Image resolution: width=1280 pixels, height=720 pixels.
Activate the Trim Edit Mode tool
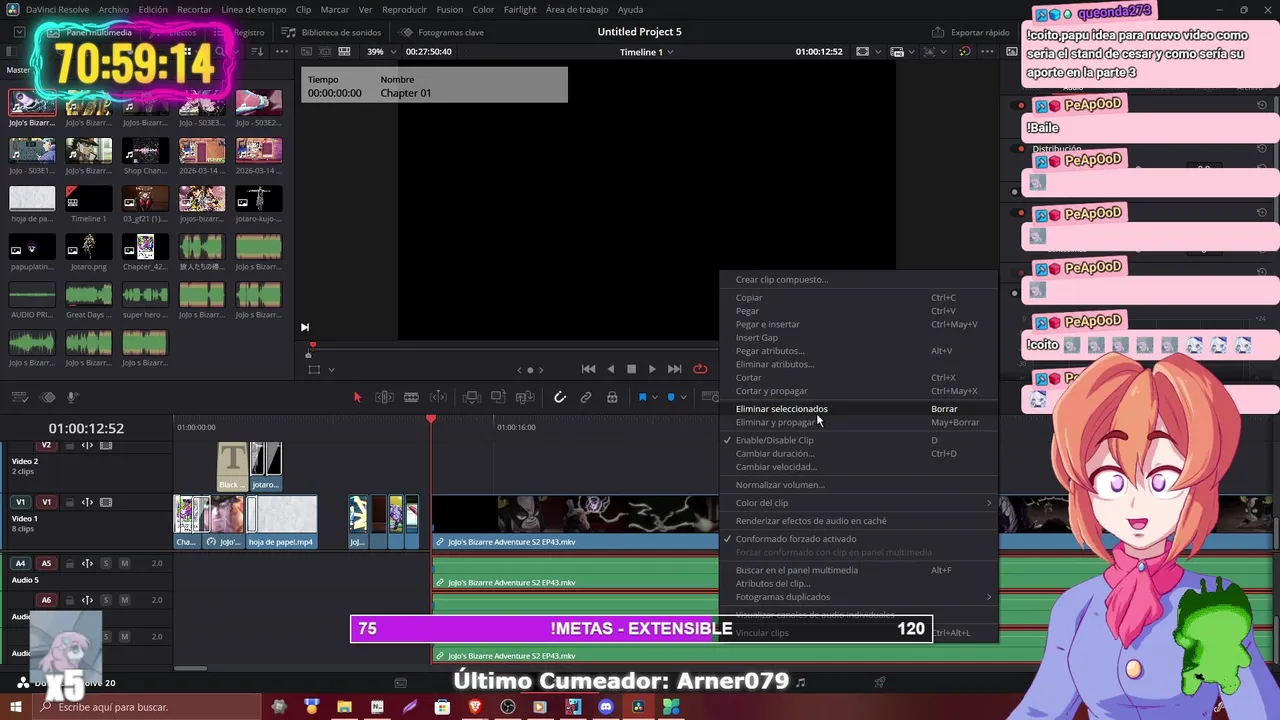click(384, 397)
